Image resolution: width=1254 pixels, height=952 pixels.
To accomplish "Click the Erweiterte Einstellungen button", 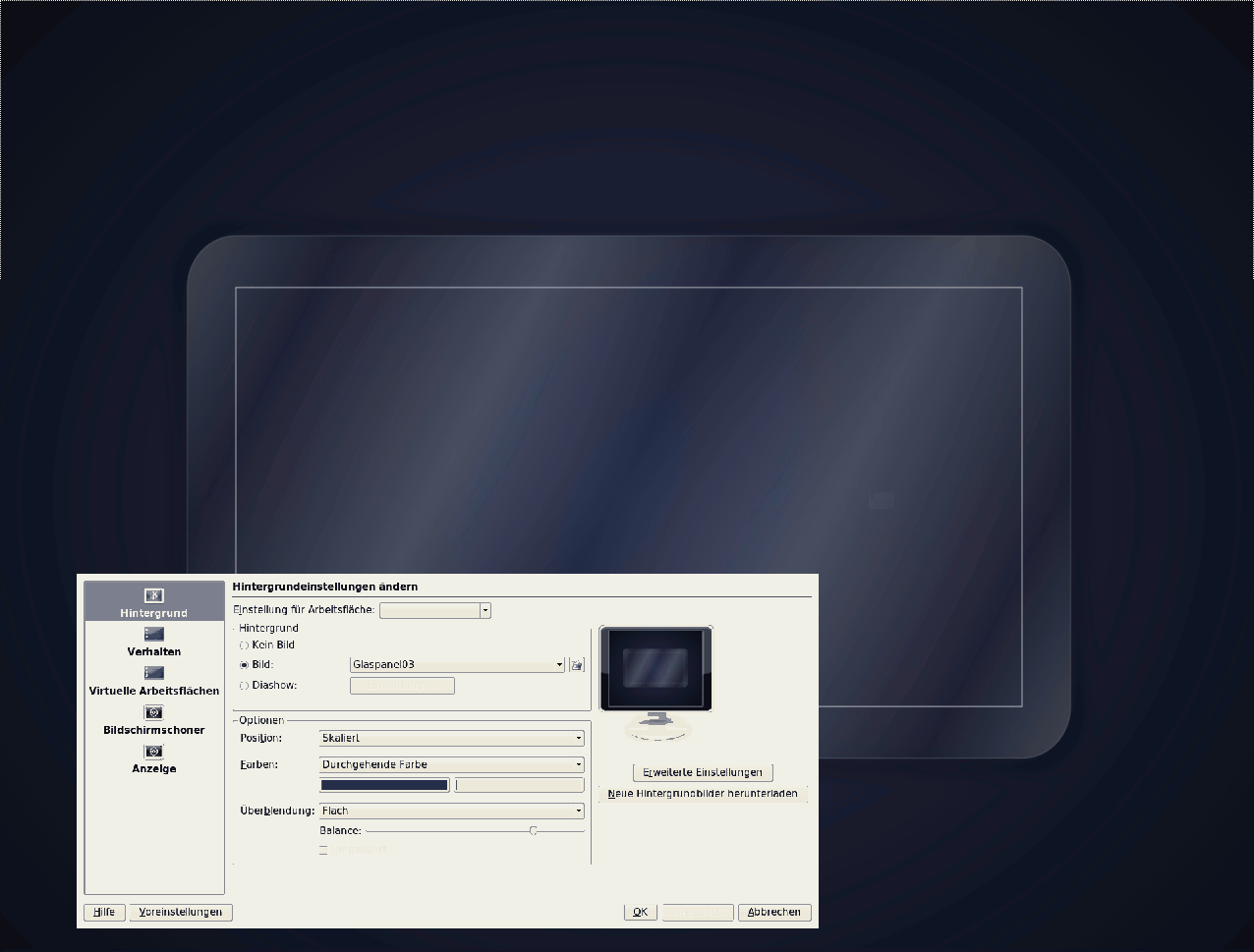I will pos(703,772).
